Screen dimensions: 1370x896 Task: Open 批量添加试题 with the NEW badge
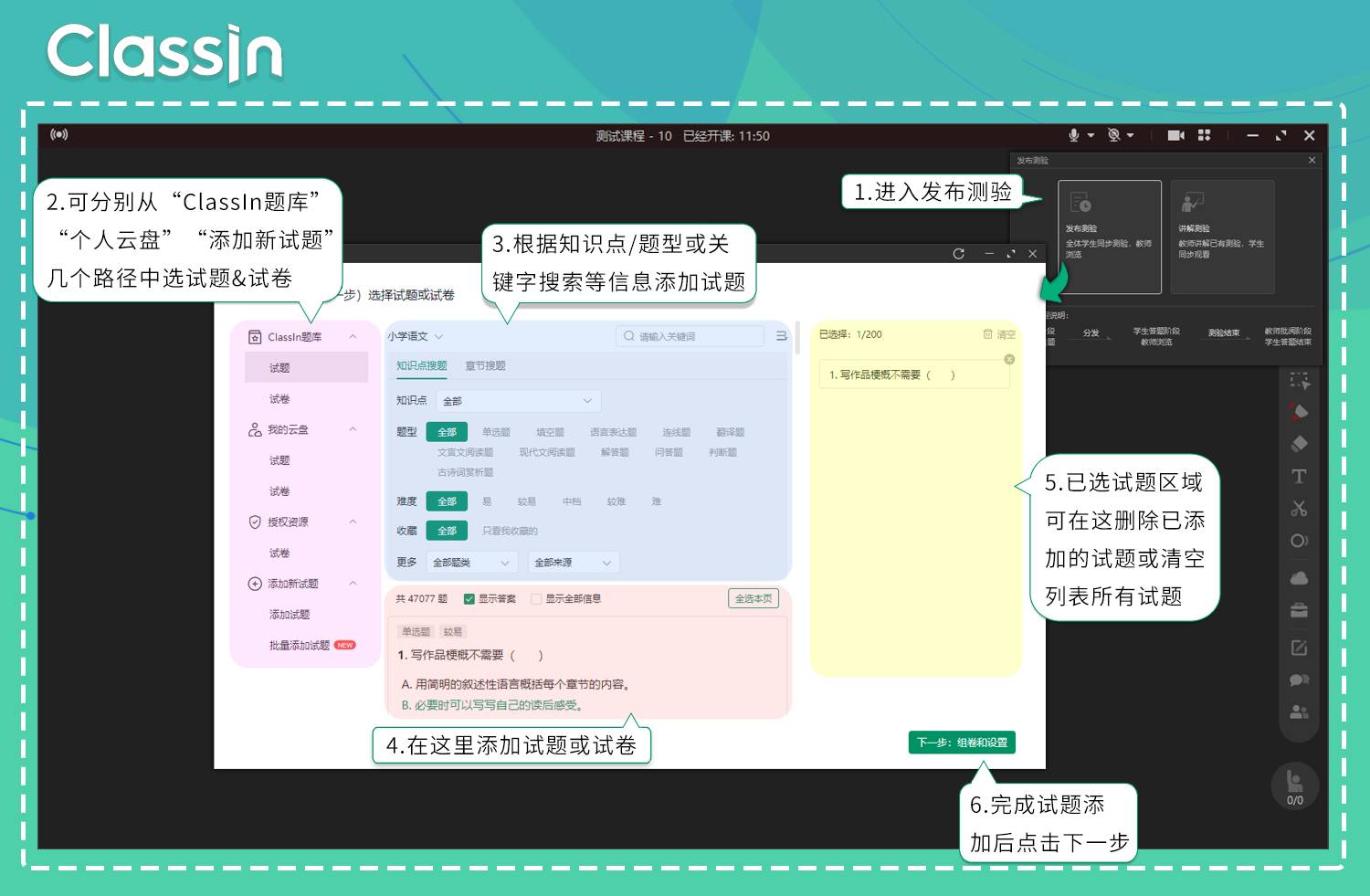(311, 645)
